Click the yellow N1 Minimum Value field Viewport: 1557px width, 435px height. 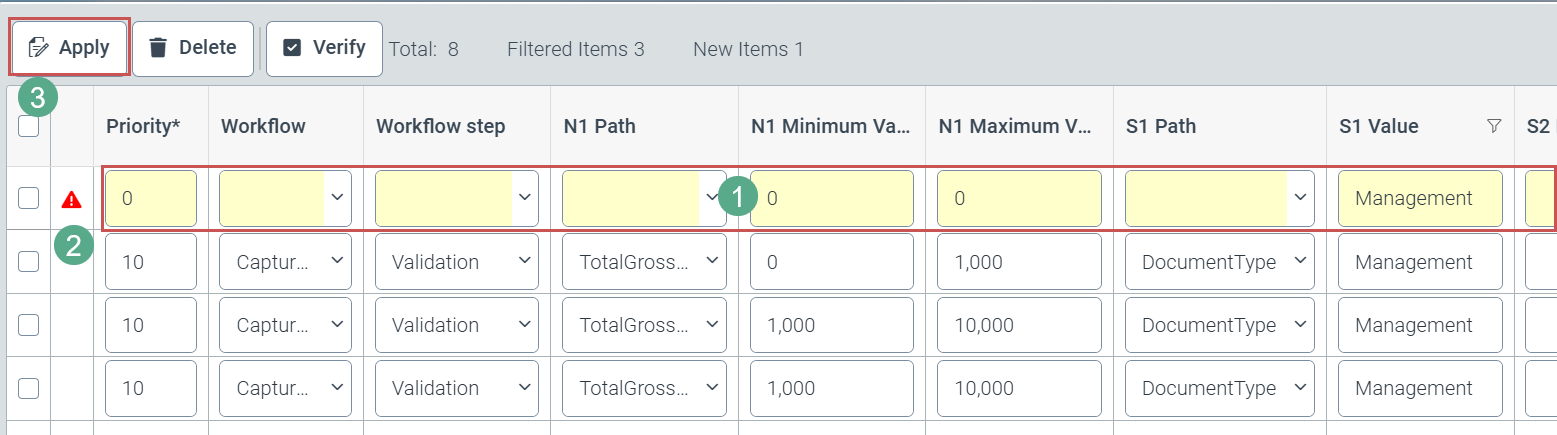click(831, 199)
